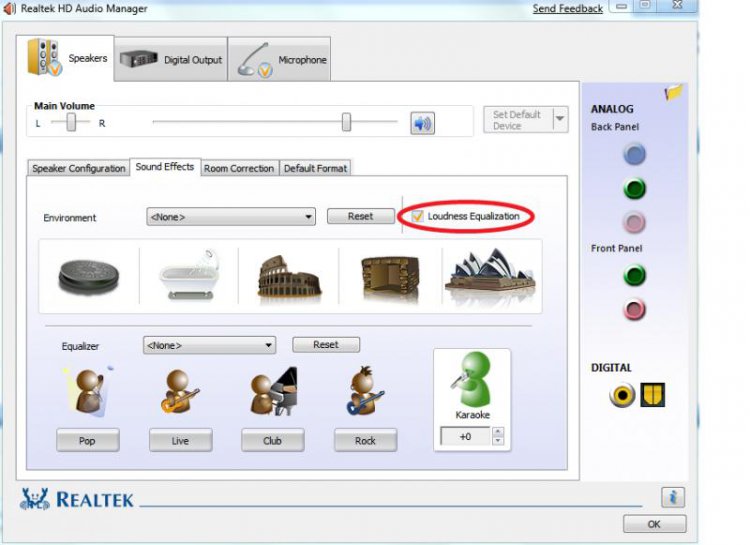The image size is (750, 545).
Task: Toggle the Loudness Equalization checkbox
Action: (417, 216)
